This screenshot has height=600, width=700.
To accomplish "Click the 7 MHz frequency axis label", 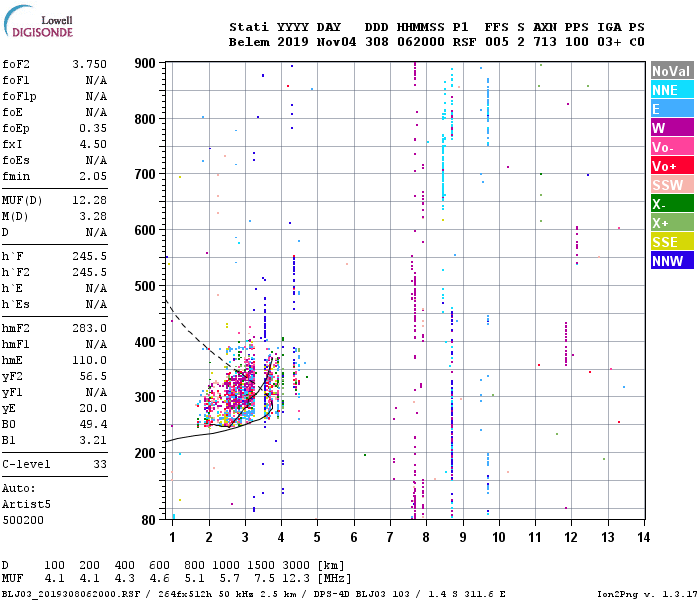I will (x=390, y=537).
